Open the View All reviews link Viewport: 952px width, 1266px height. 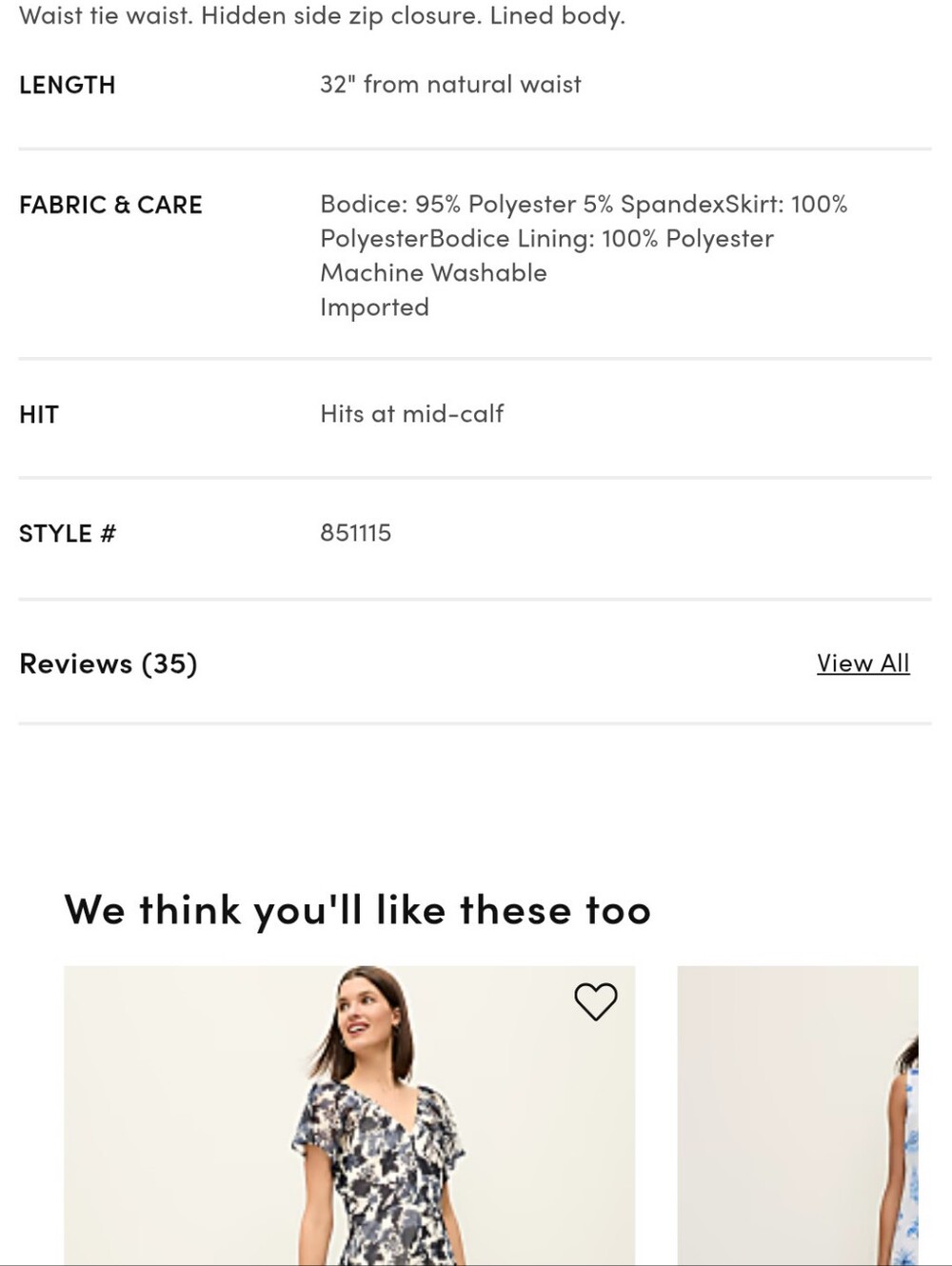click(x=863, y=663)
